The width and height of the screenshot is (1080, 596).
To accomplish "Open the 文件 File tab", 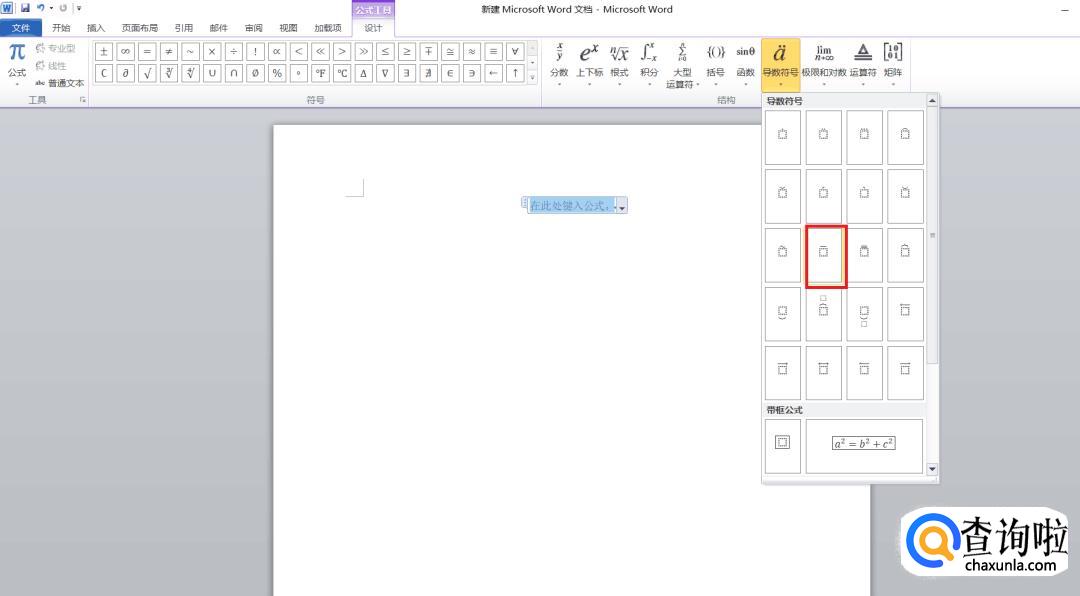I will point(21,28).
